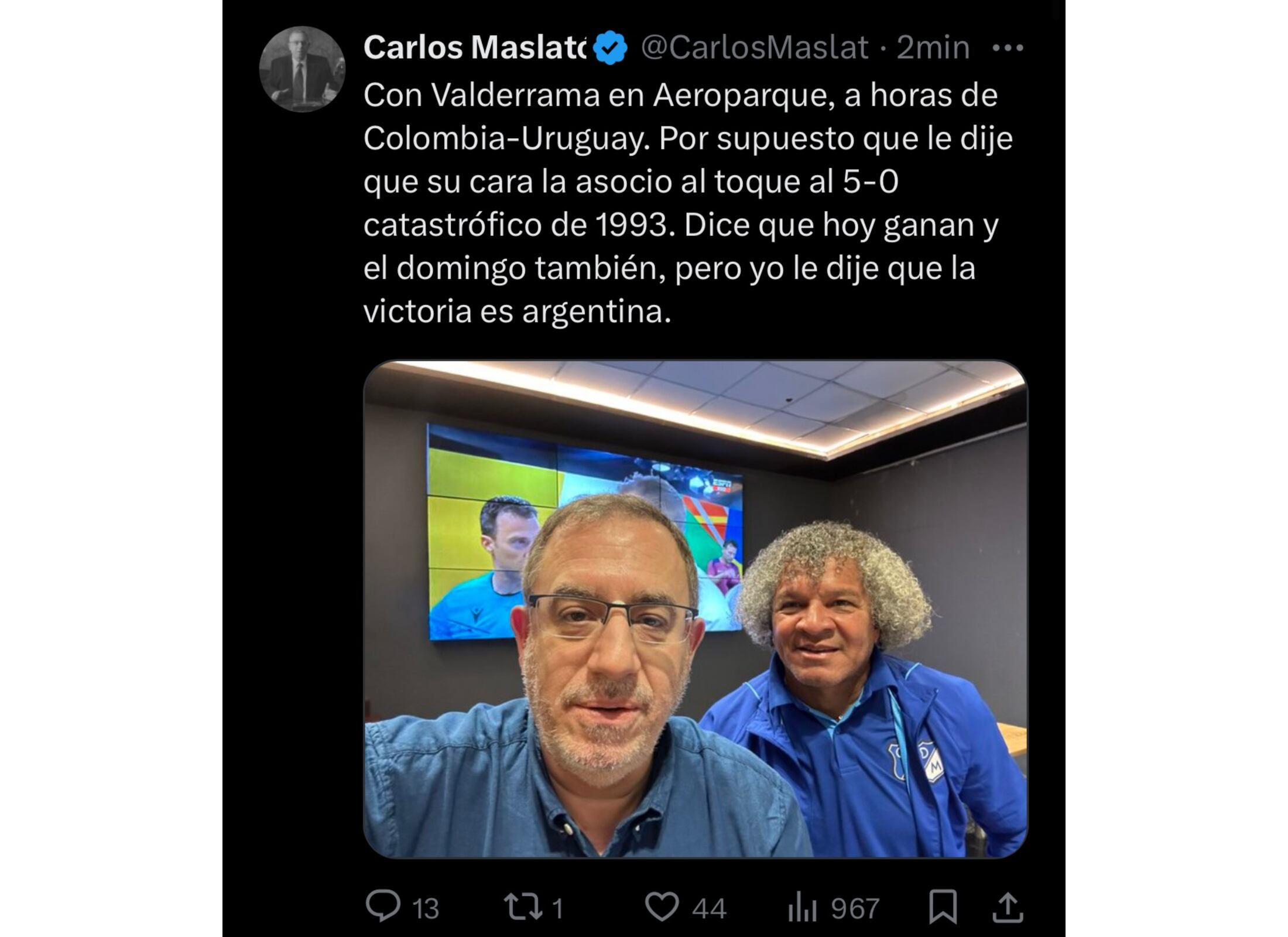
Task: Like the tweet with the heart icon
Action: click(662, 907)
